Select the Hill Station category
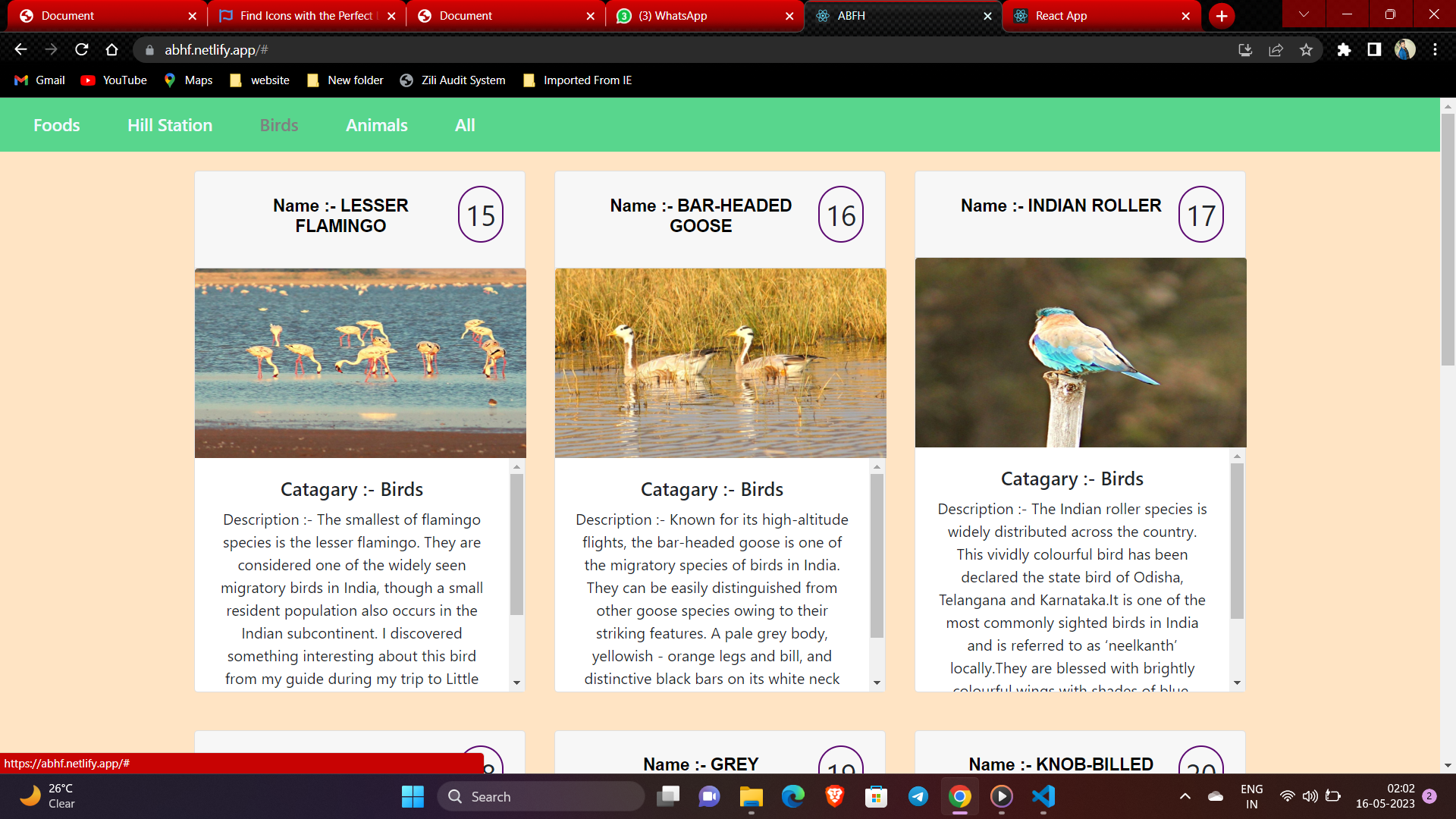 coord(170,125)
